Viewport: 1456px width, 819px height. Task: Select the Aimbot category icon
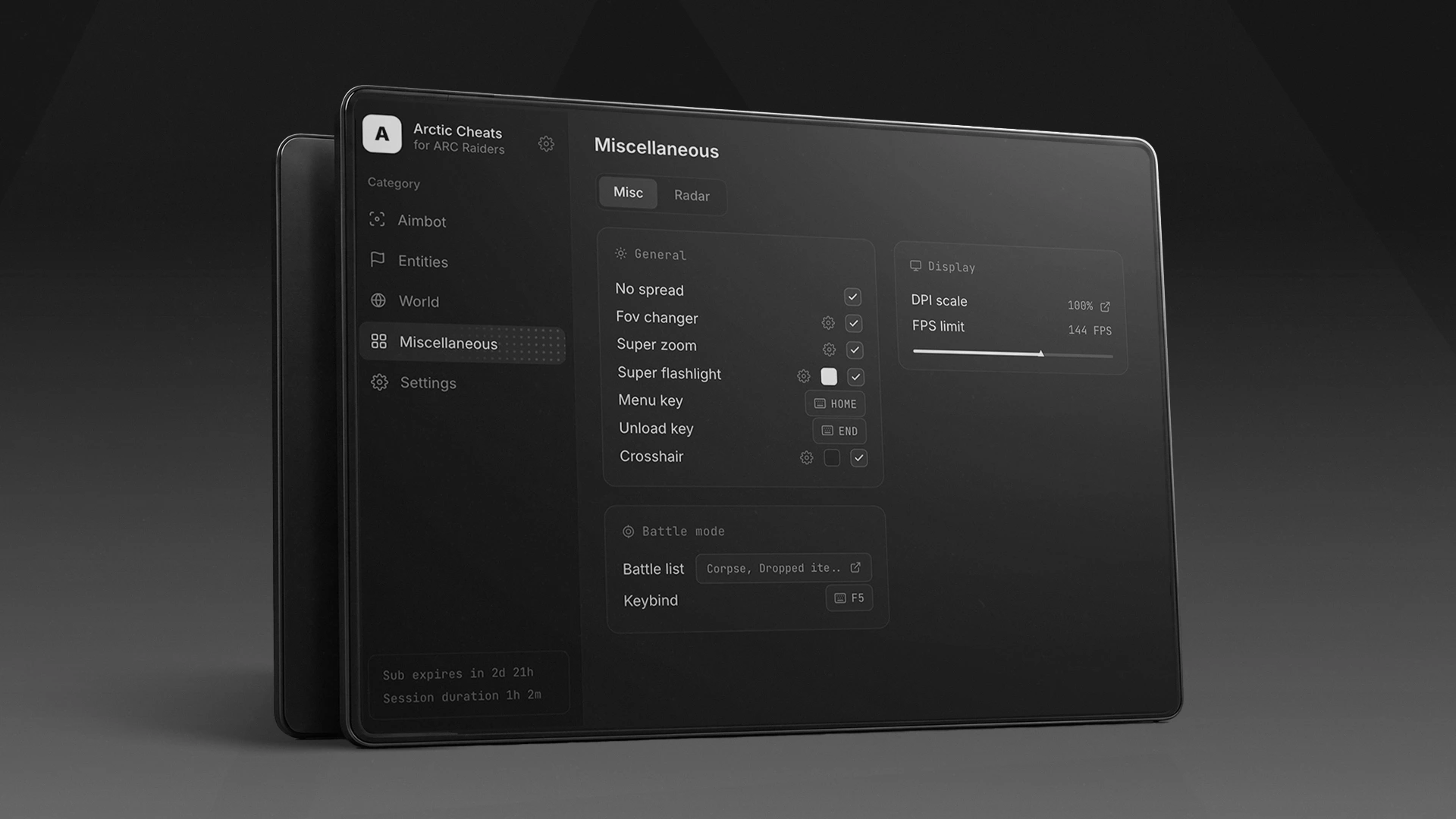(x=377, y=219)
